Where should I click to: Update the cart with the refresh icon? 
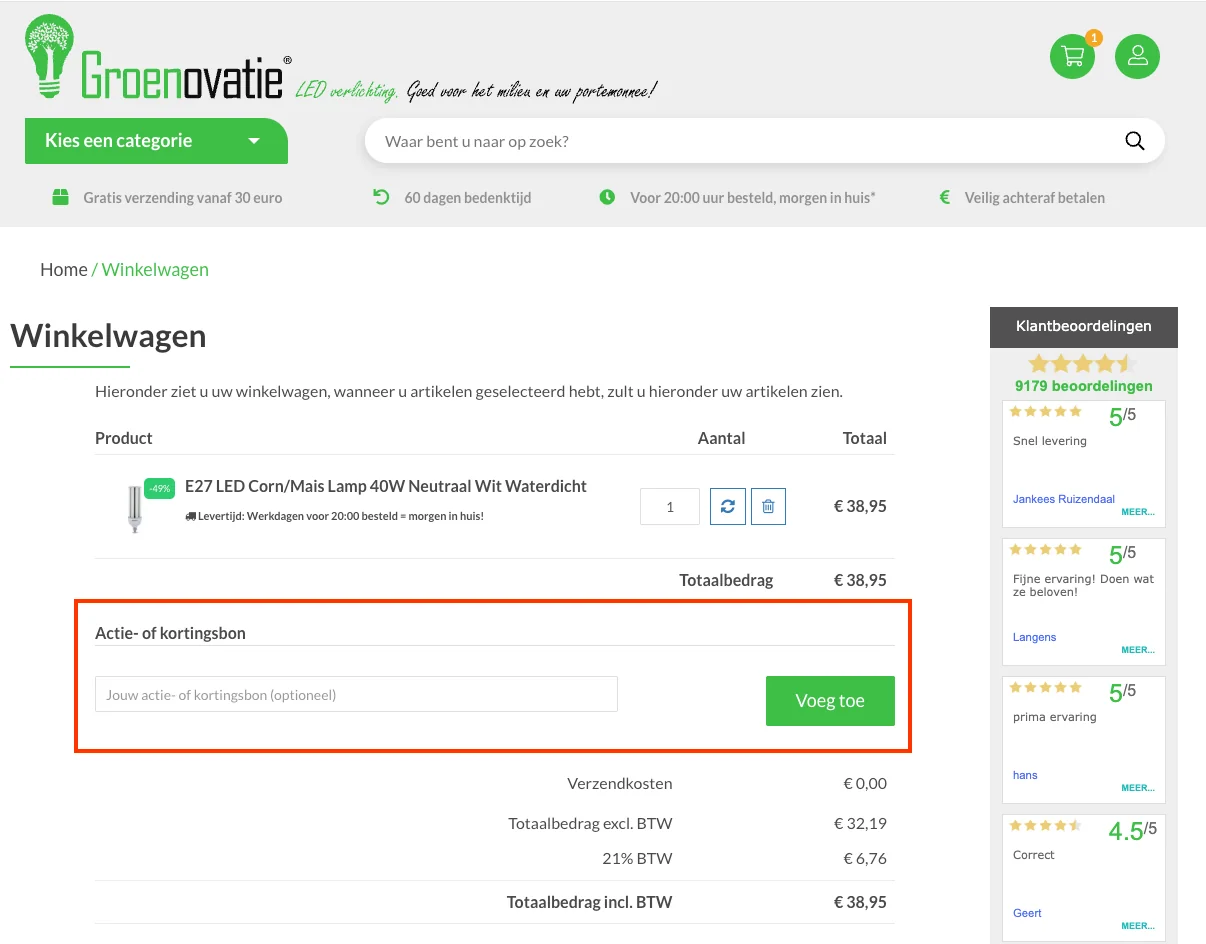[x=727, y=506]
